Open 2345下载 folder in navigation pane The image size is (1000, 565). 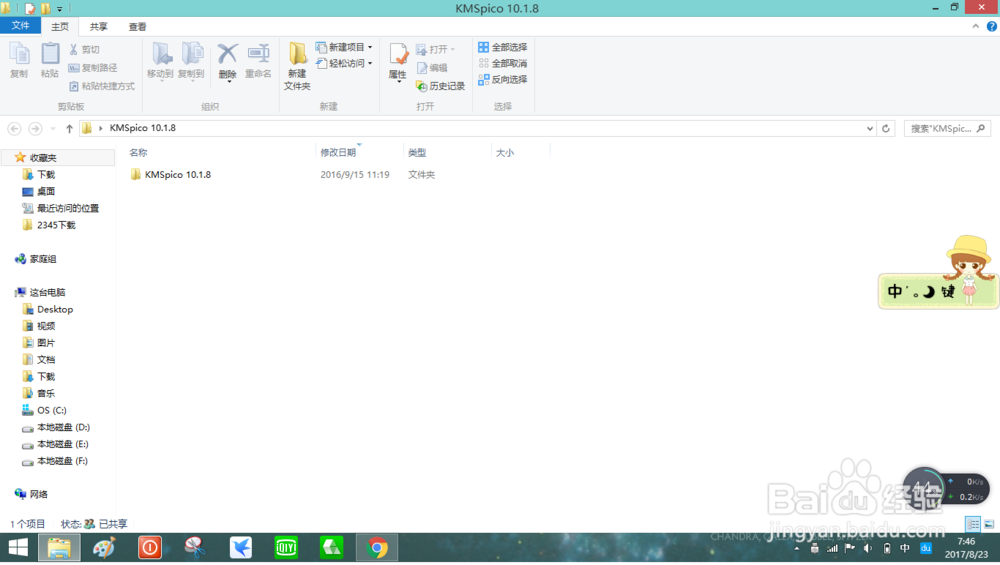point(56,225)
